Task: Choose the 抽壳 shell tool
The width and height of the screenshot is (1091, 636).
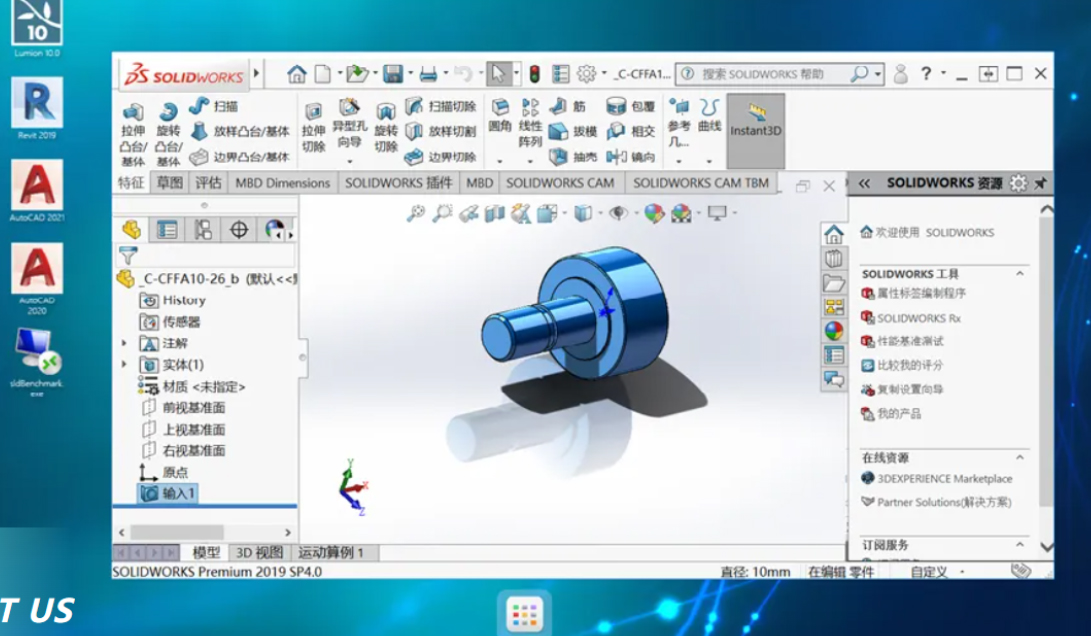Action: click(x=573, y=157)
